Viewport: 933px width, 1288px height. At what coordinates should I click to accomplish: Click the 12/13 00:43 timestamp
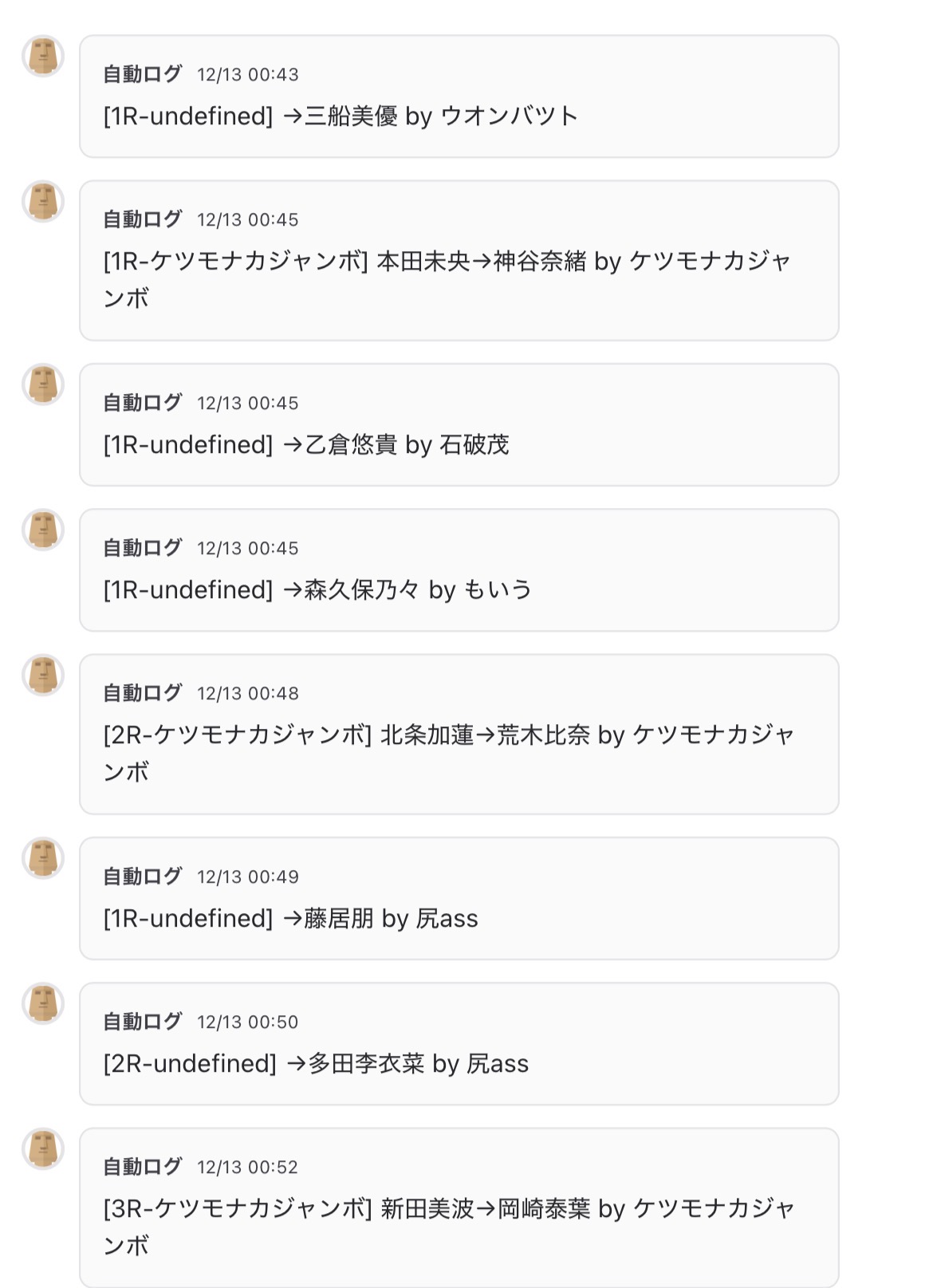(x=248, y=75)
